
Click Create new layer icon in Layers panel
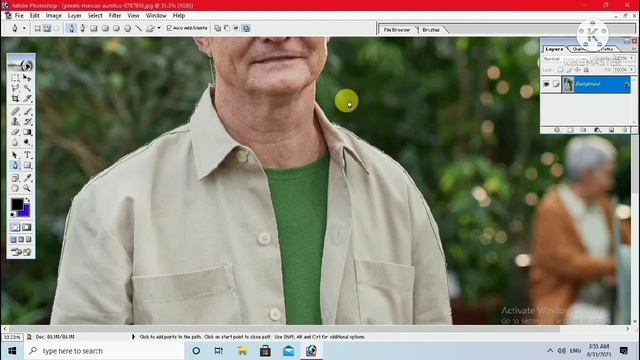[x=611, y=130]
